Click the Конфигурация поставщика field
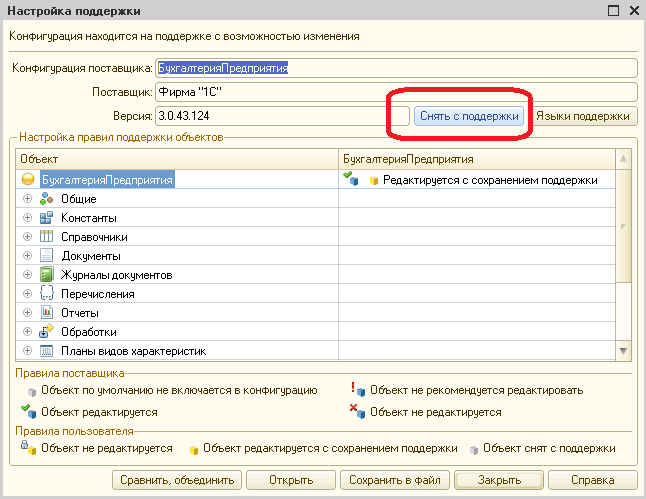The height and width of the screenshot is (499, 646). 396,68
